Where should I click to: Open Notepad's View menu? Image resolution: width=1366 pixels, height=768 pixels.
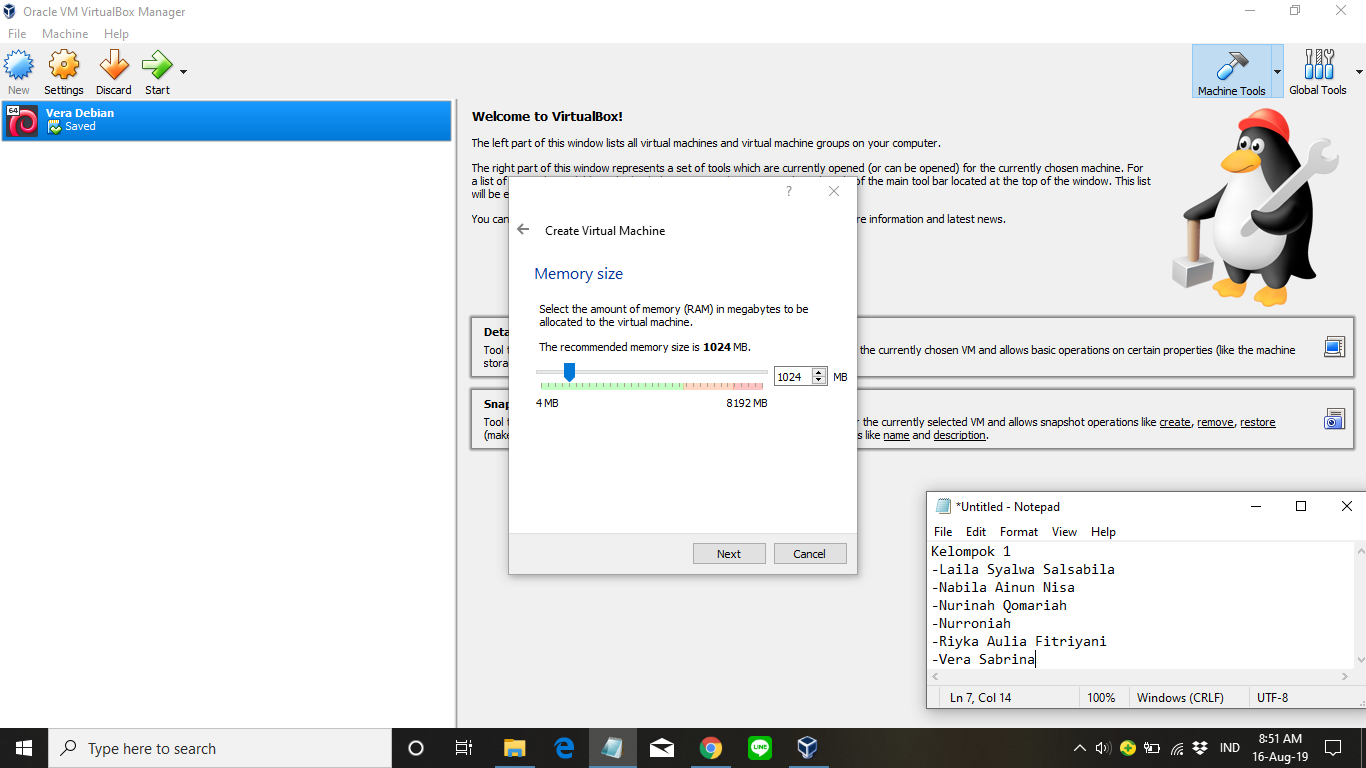[1064, 532]
